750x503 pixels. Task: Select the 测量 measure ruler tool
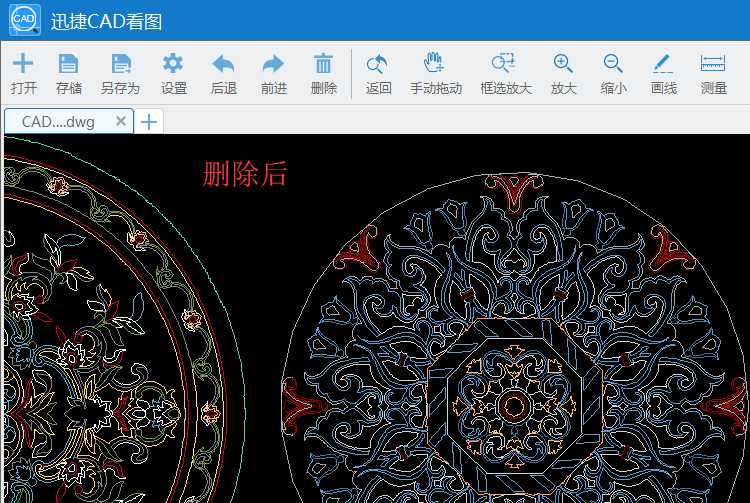713,63
